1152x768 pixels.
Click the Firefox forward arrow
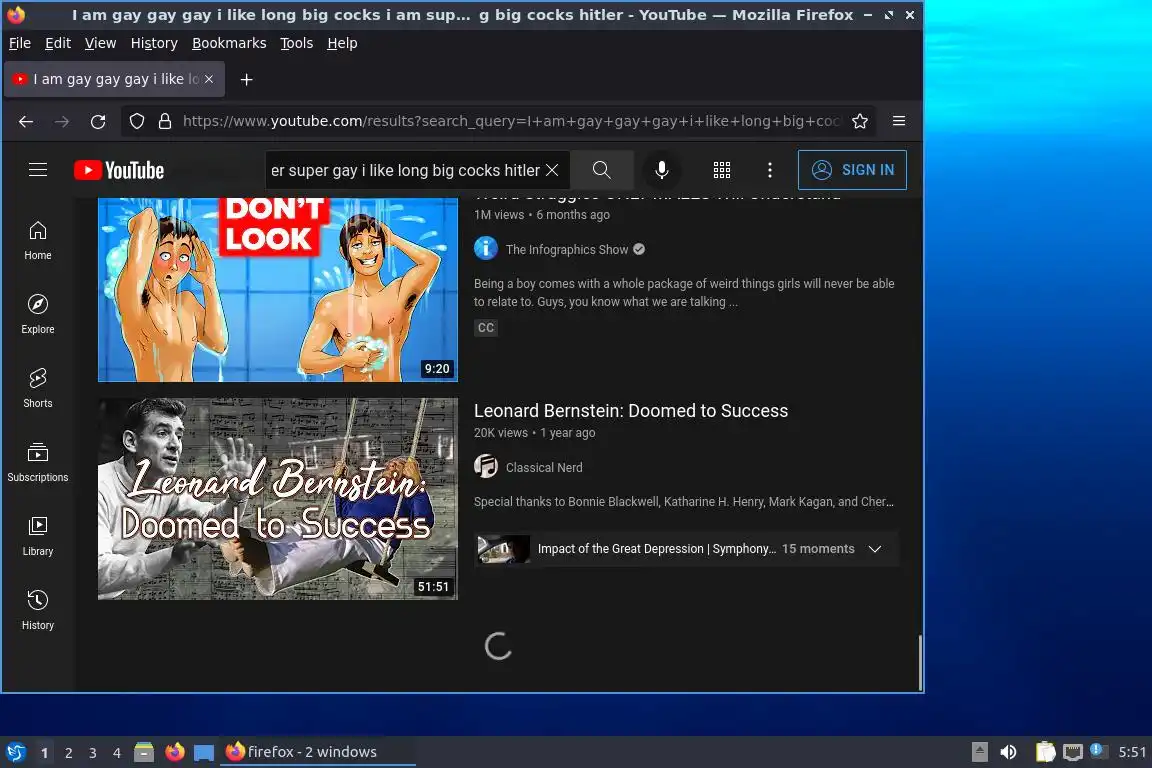62,121
